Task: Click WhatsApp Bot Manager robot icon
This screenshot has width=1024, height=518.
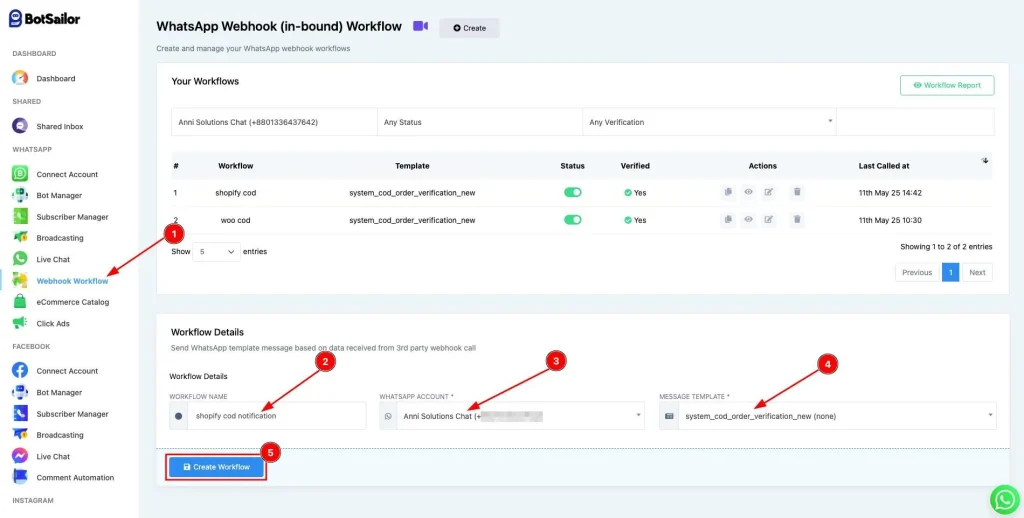Action: pyautogui.click(x=20, y=195)
